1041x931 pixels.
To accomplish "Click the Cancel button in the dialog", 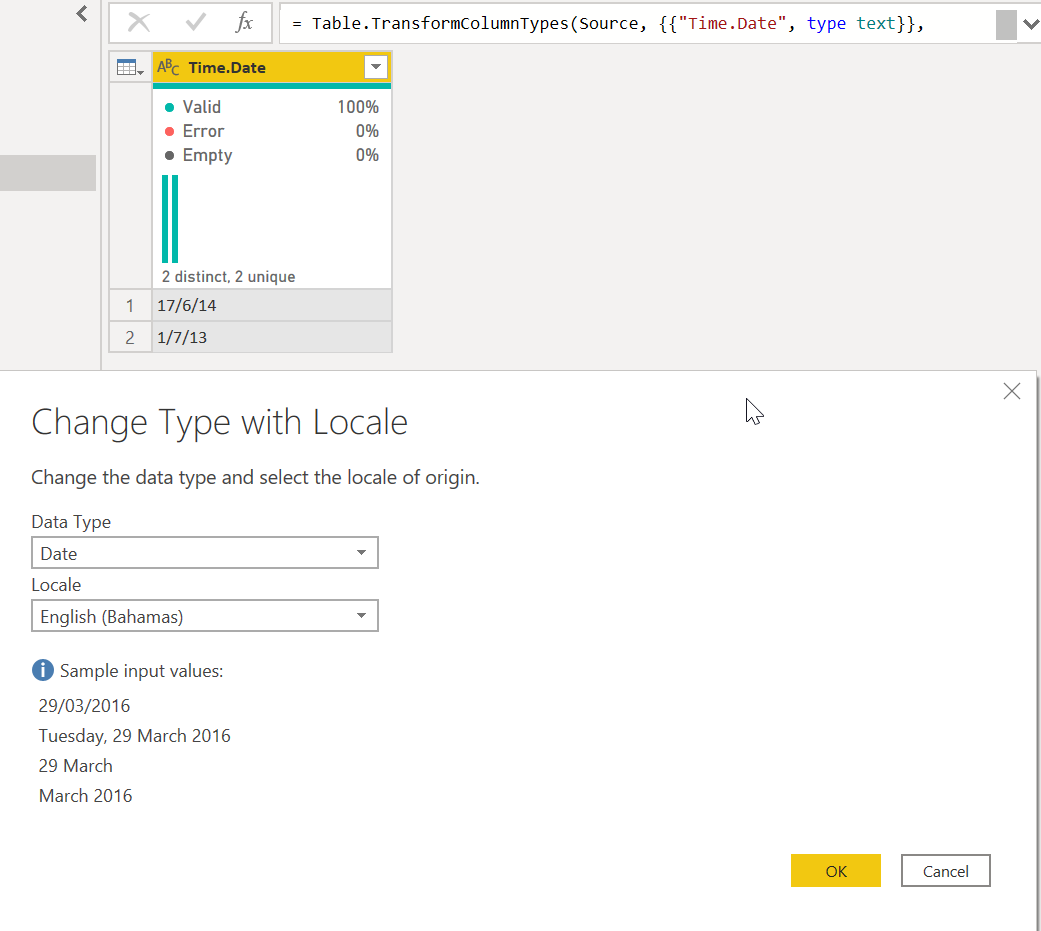I will 945,871.
